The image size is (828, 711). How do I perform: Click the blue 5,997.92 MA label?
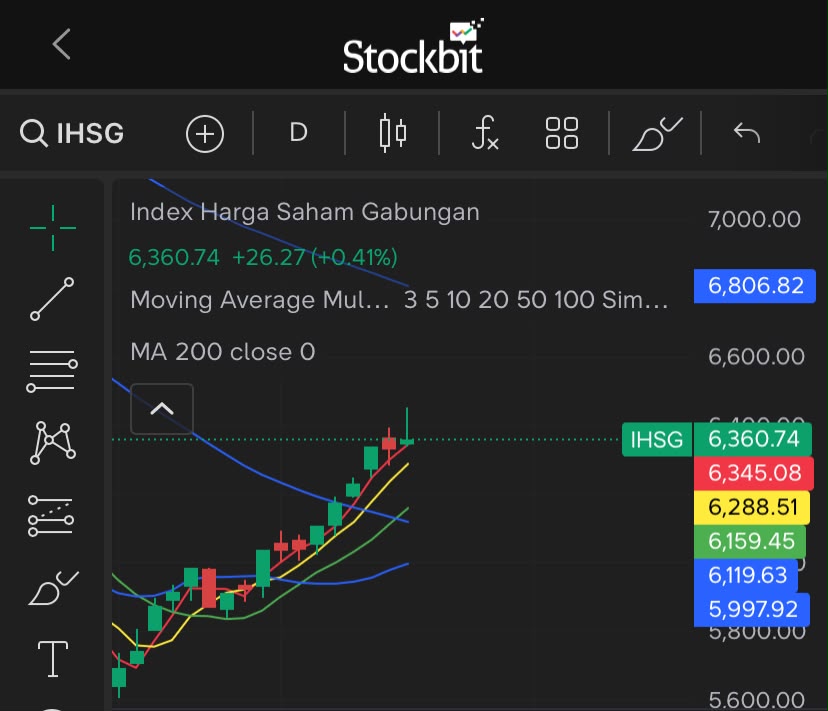[752, 610]
